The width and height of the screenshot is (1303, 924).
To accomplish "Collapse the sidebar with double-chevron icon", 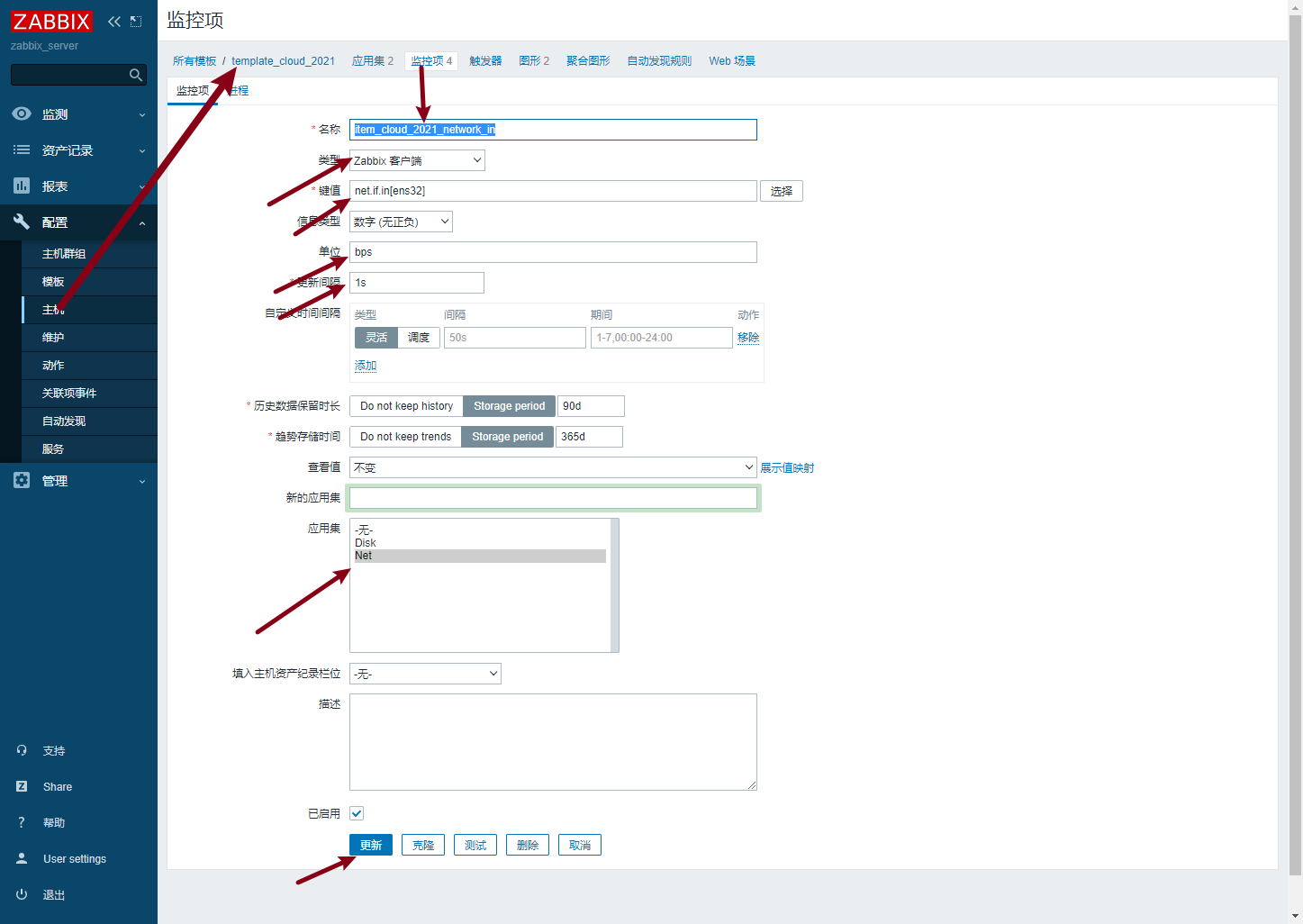I will [x=114, y=22].
